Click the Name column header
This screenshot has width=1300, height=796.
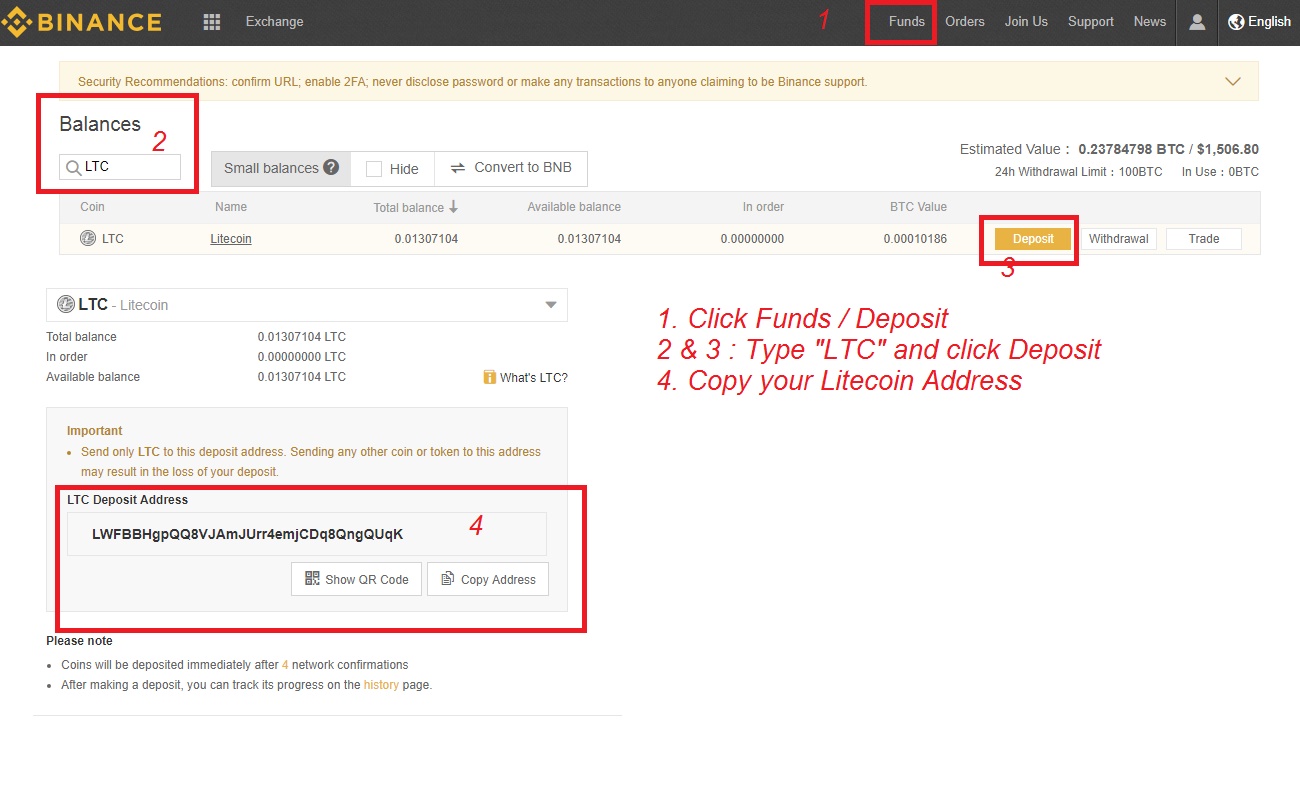tap(231, 207)
